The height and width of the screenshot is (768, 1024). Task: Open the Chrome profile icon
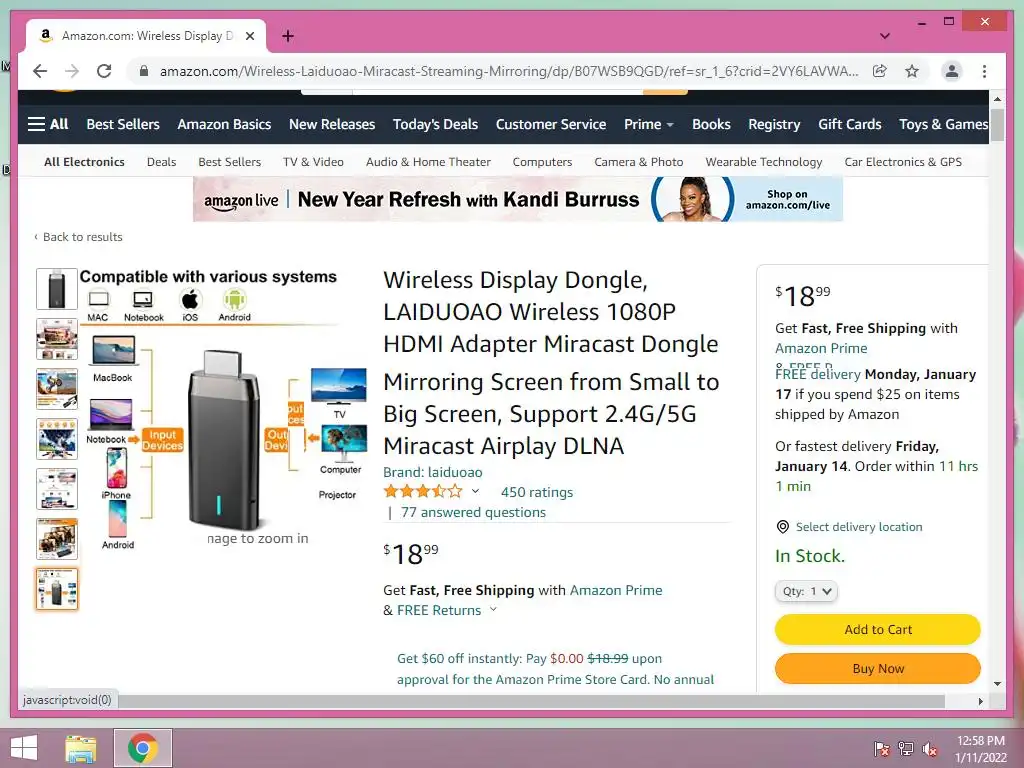click(952, 71)
